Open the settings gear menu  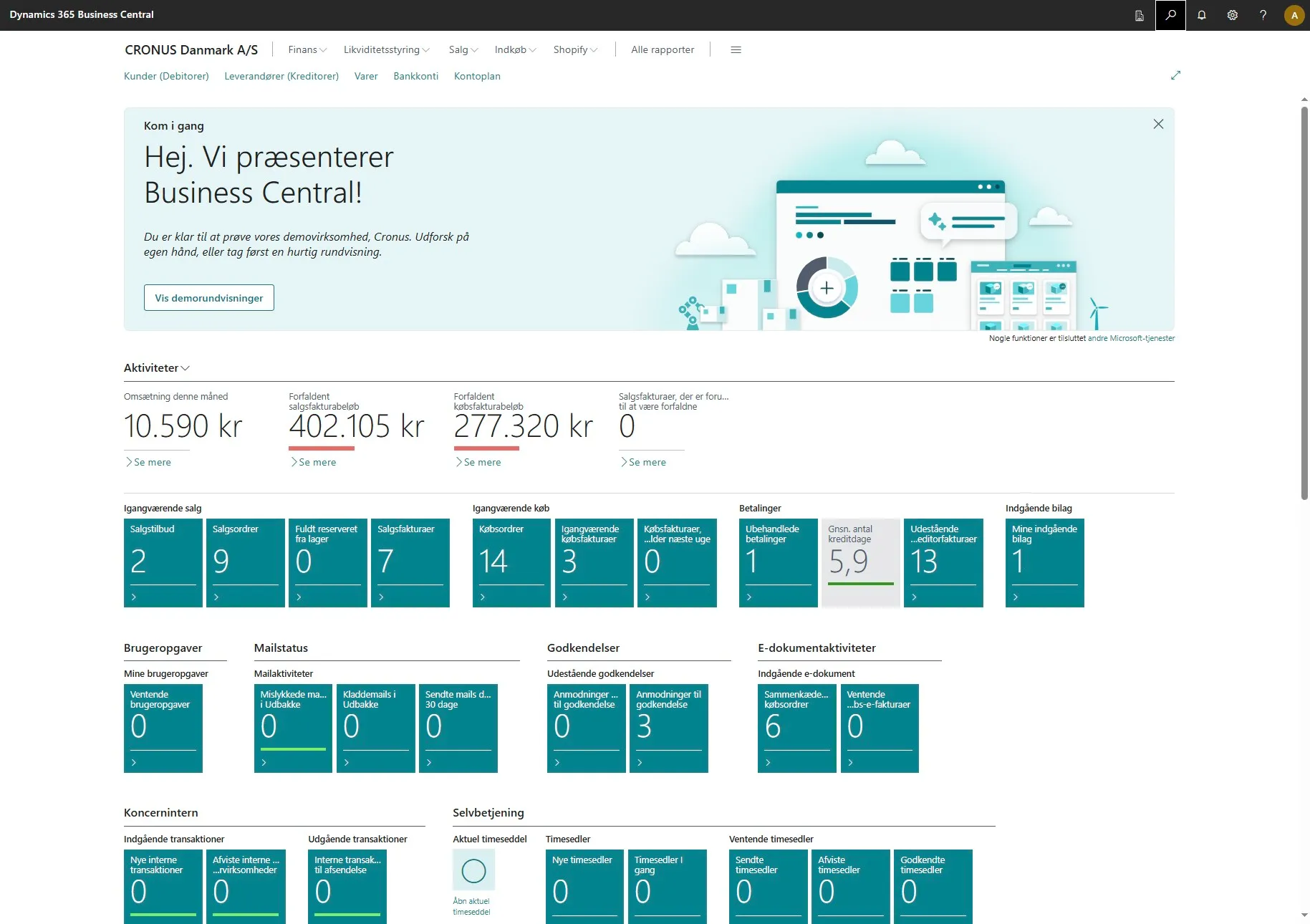[1233, 15]
